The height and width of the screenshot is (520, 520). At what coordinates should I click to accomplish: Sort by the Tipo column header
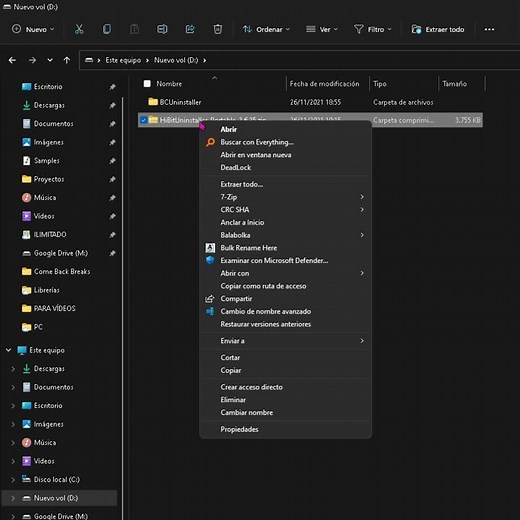click(380, 84)
